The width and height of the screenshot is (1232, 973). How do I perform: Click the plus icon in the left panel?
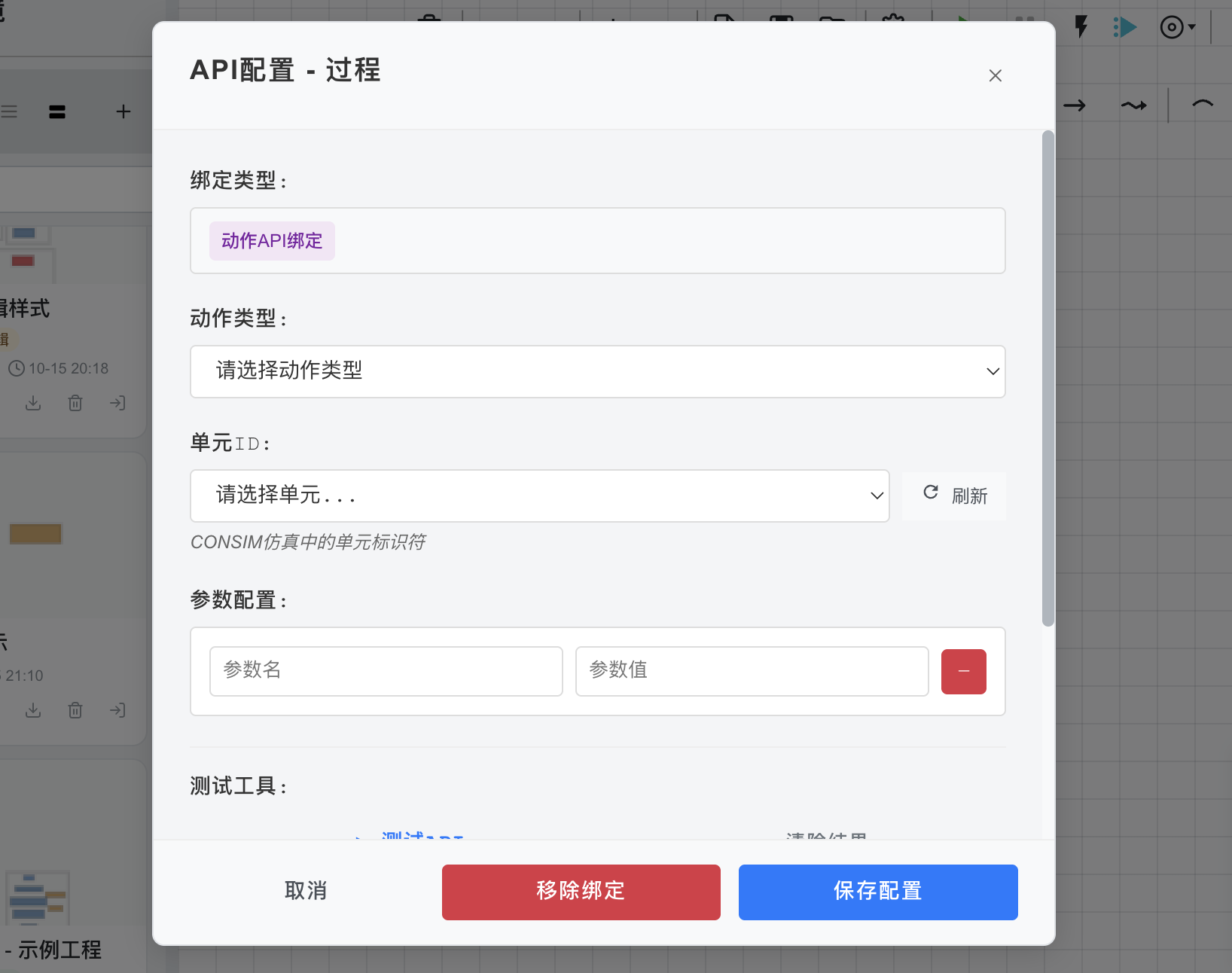click(123, 111)
